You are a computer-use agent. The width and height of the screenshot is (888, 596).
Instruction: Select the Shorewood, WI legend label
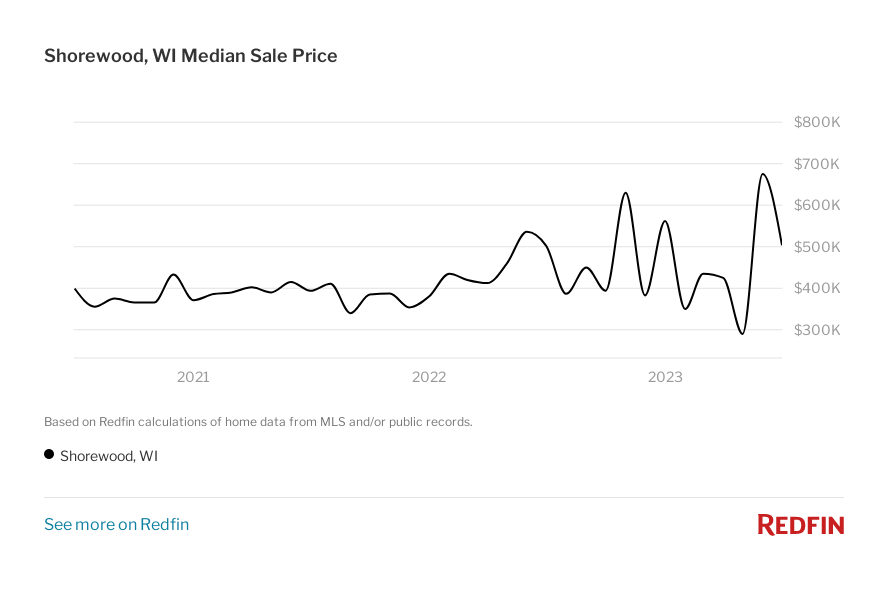pyautogui.click(x=109, y=456)
